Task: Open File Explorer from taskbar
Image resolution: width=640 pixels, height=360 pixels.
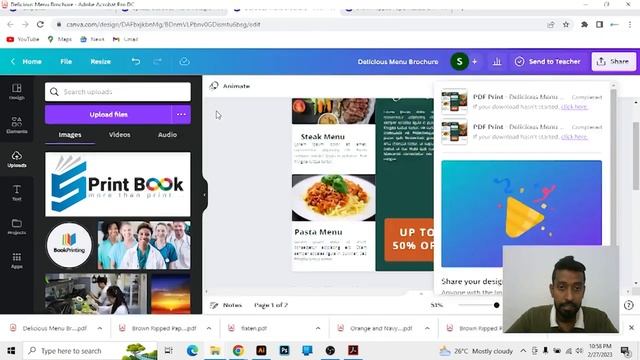Action: (215, 351)
